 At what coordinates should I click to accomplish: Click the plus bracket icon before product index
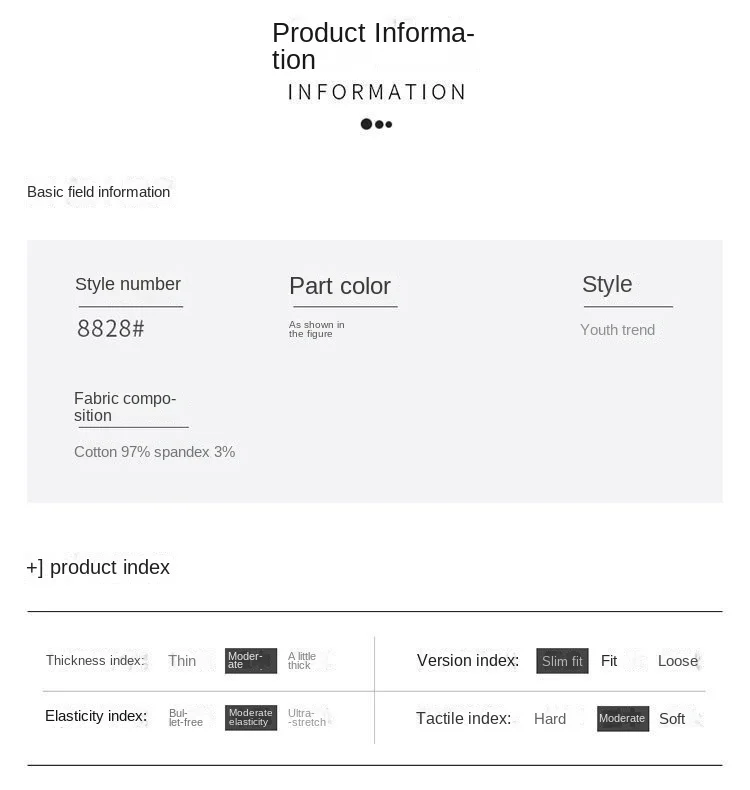(35, 568)
